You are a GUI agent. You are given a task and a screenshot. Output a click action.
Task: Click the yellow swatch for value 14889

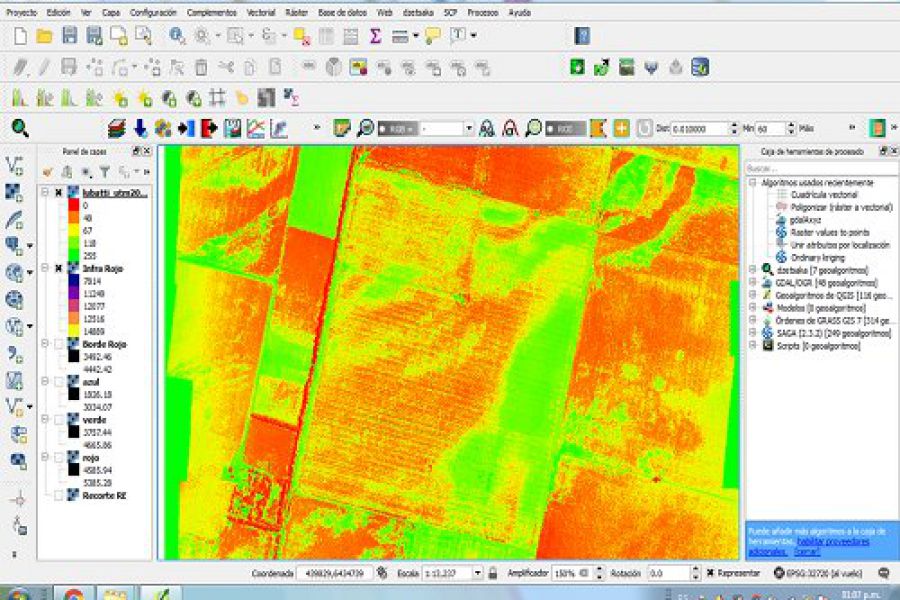[73, 331]
